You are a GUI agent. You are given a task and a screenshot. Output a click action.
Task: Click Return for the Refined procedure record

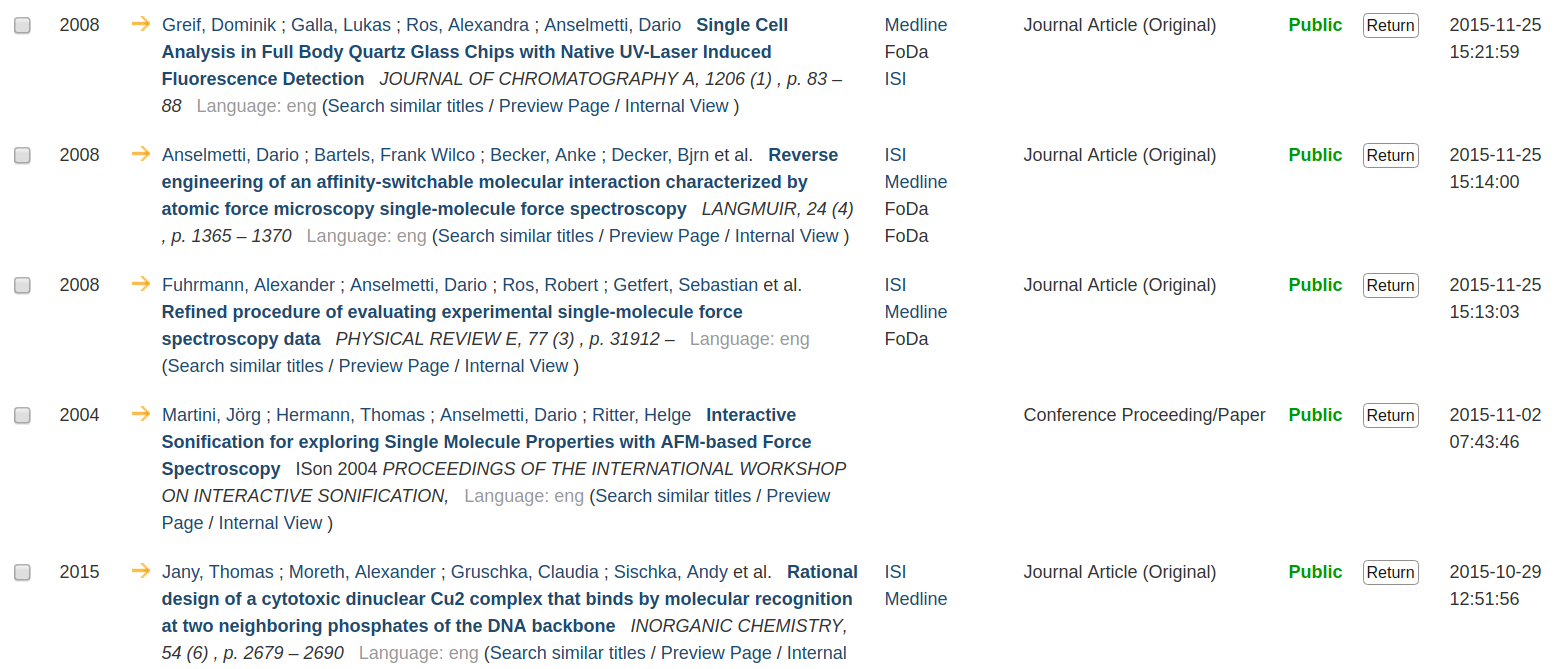pyautogui.click(x=1390, y=286)
